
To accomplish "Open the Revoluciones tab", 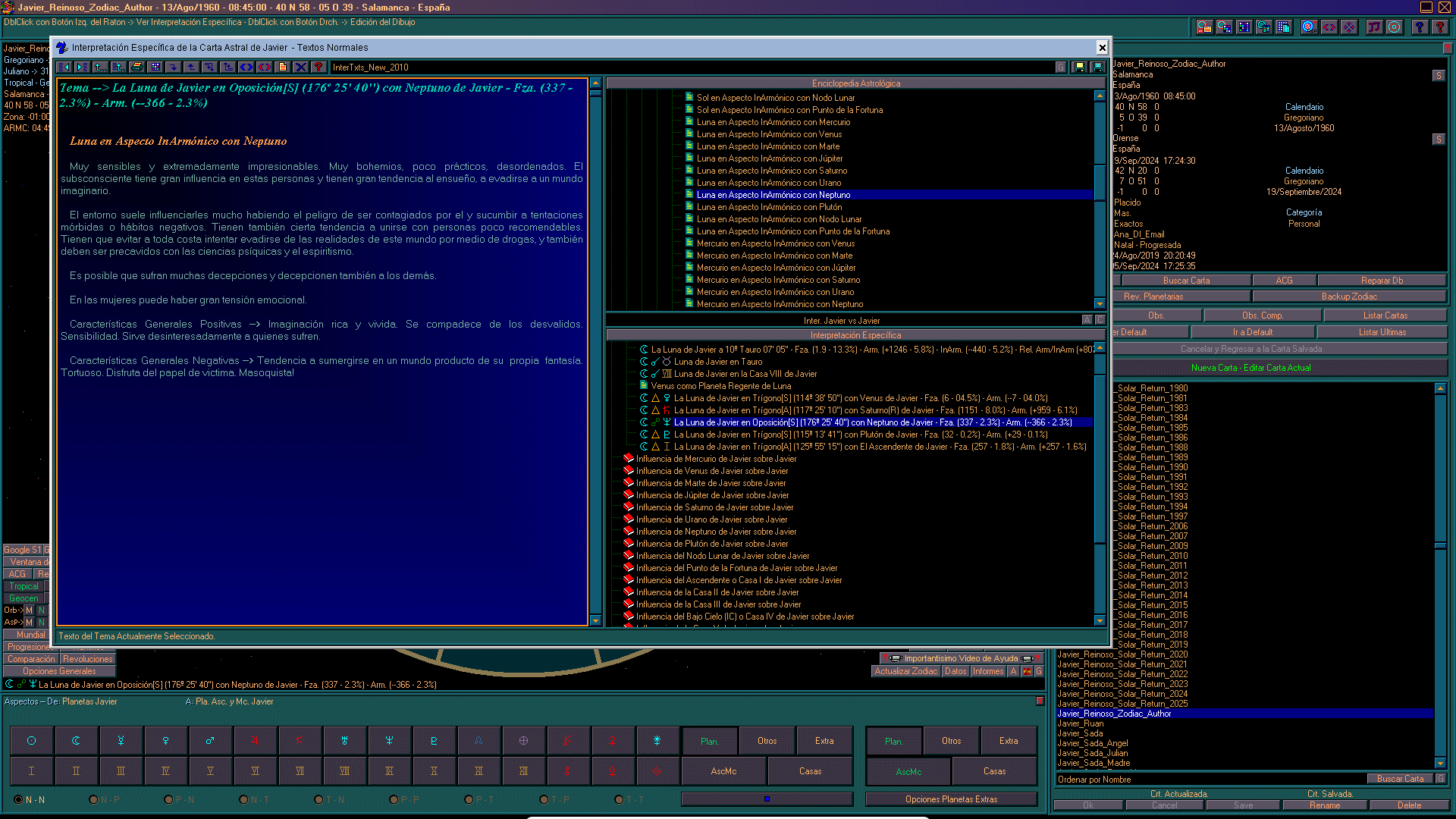I will (87, 659).
